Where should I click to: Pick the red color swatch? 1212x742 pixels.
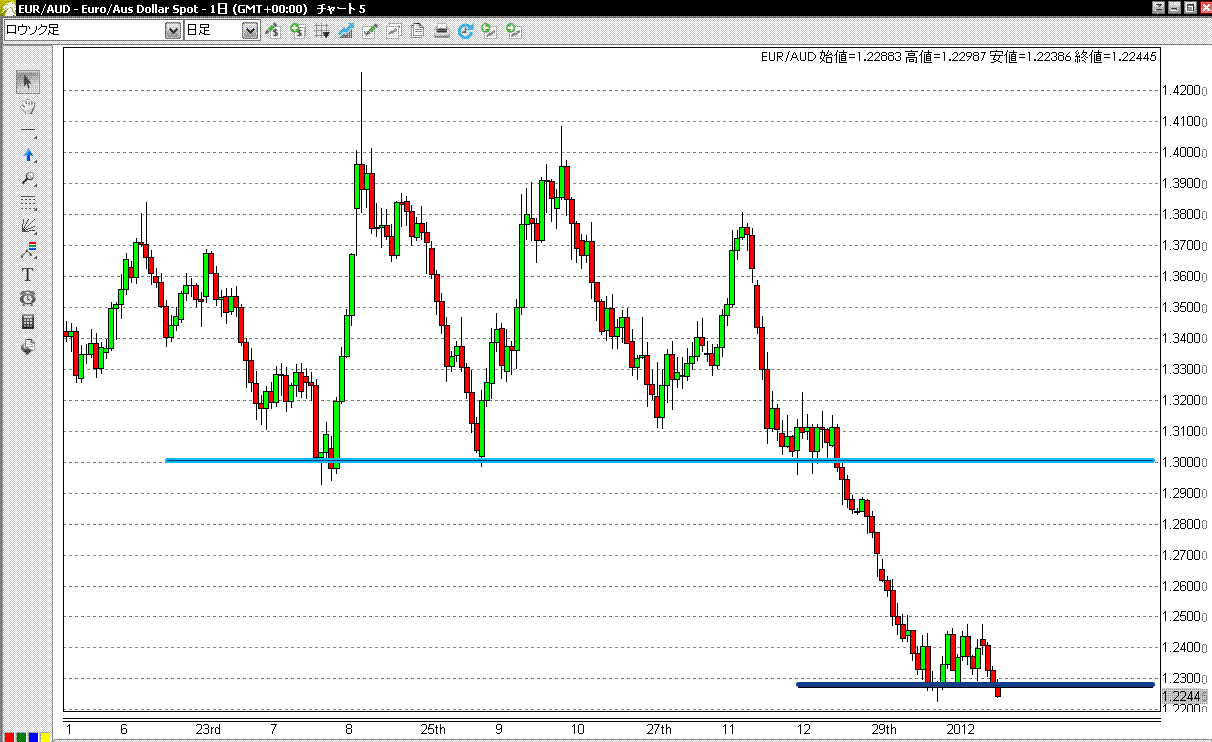7,737
